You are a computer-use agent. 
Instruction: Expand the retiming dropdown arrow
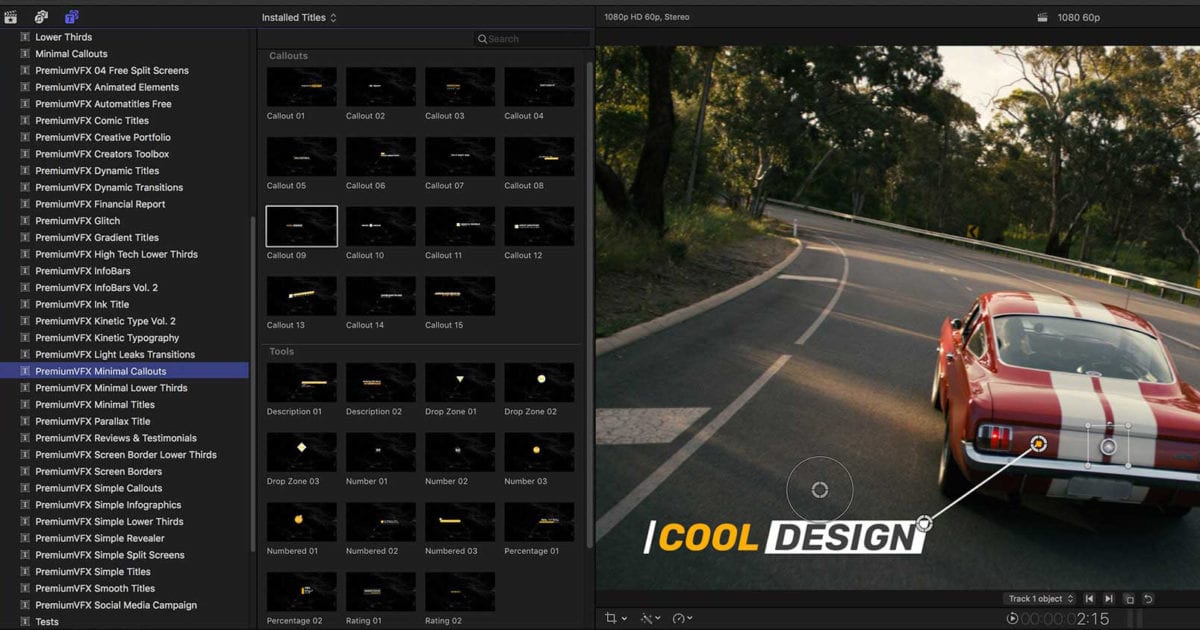pos(692,618)
